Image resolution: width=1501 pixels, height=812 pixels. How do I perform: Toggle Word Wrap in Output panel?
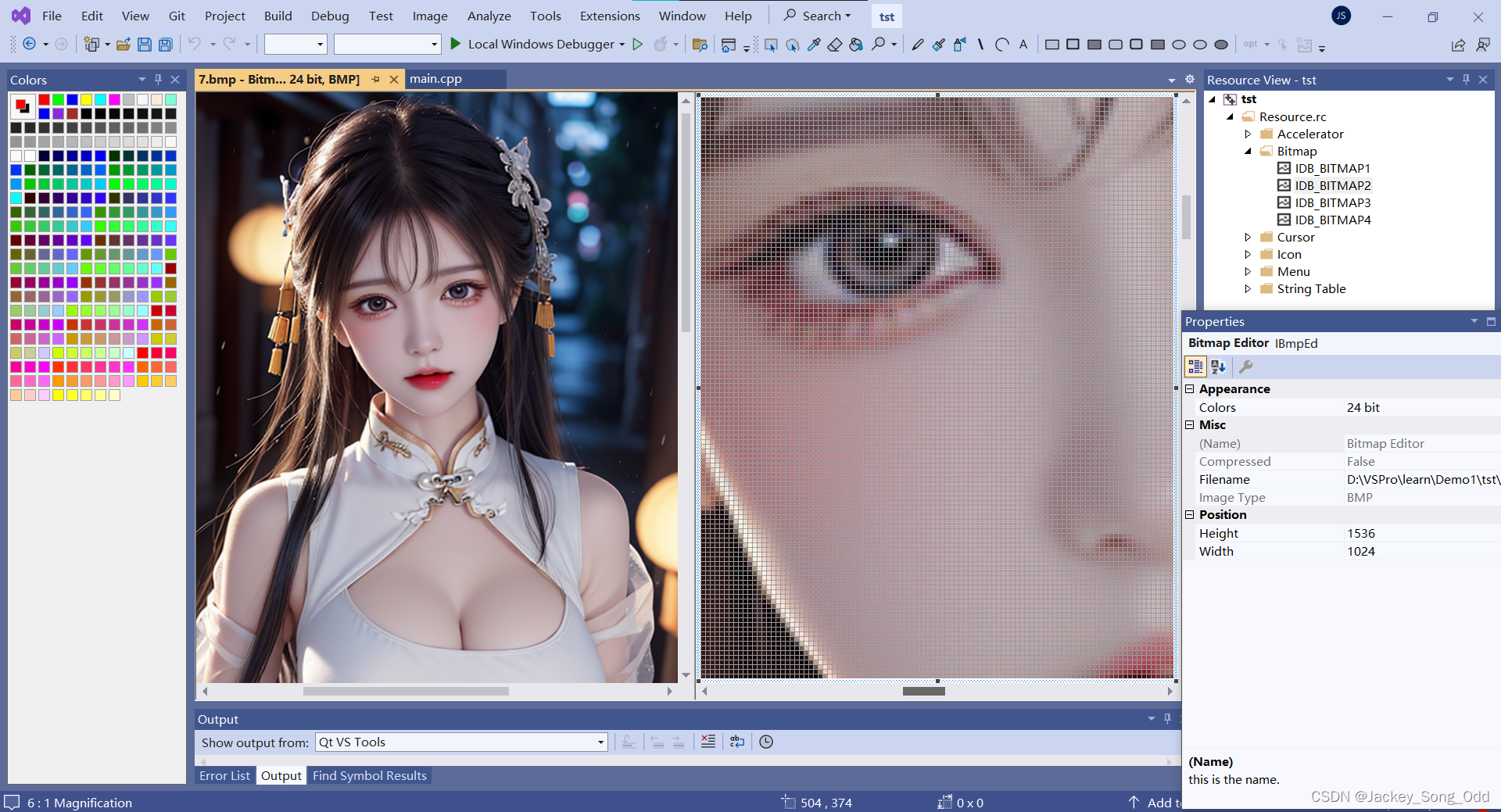tap(737, 742)
